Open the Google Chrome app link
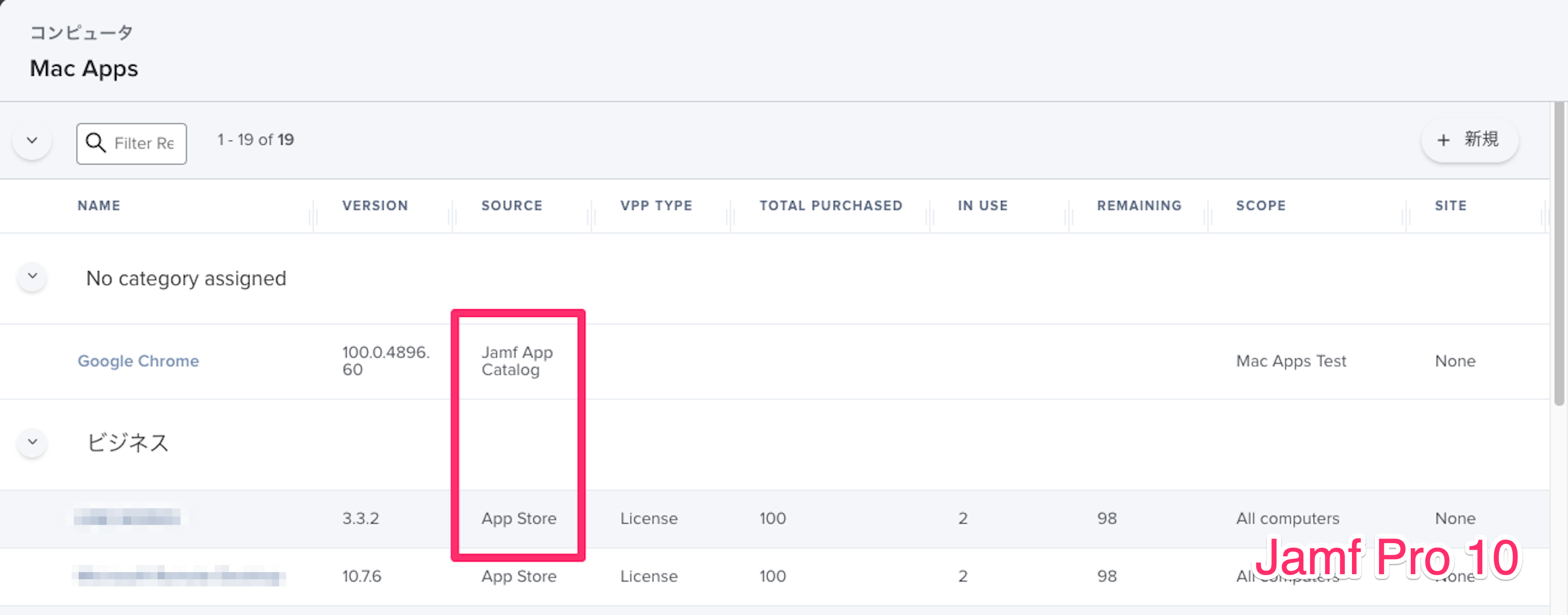 pos(138,361)
